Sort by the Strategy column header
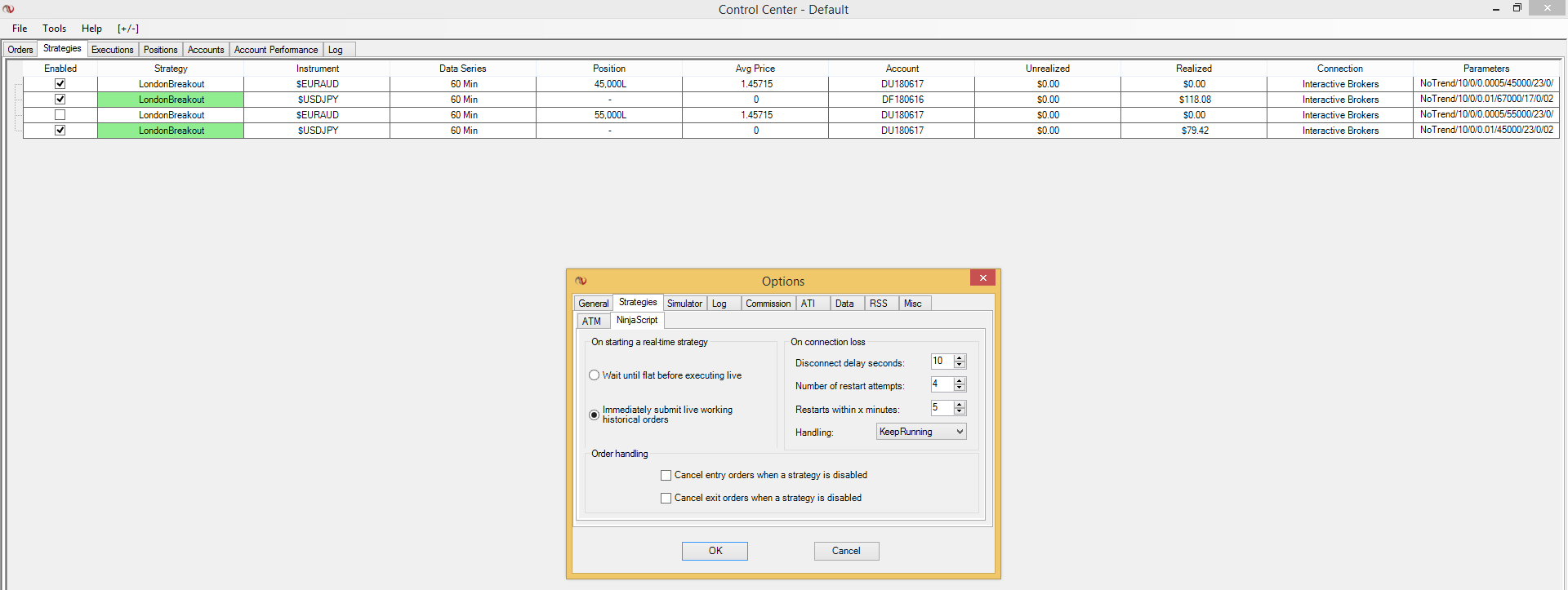This screenshot has height=590, width=1568. 171,69
